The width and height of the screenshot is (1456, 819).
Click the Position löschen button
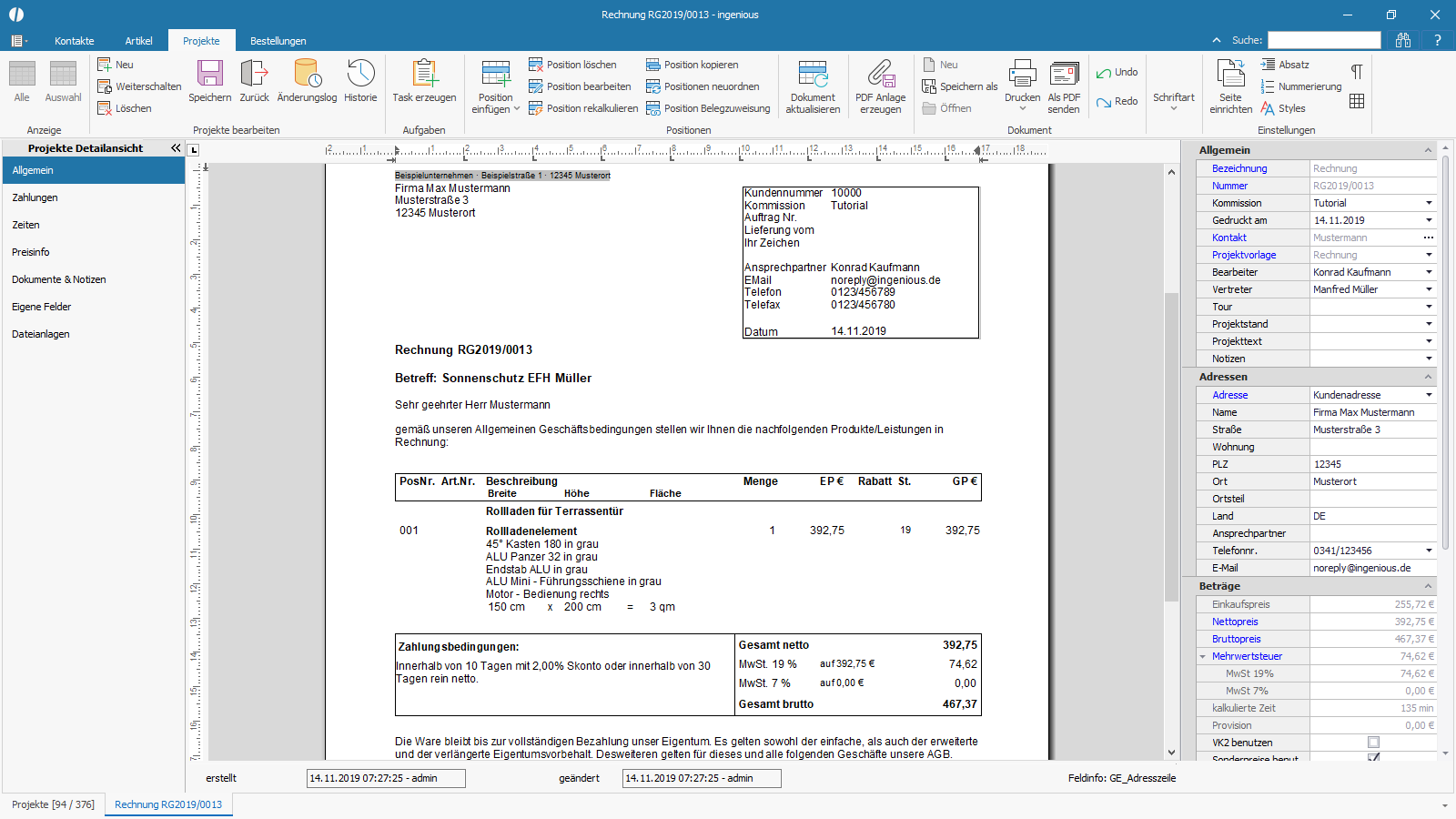(572, 65)
